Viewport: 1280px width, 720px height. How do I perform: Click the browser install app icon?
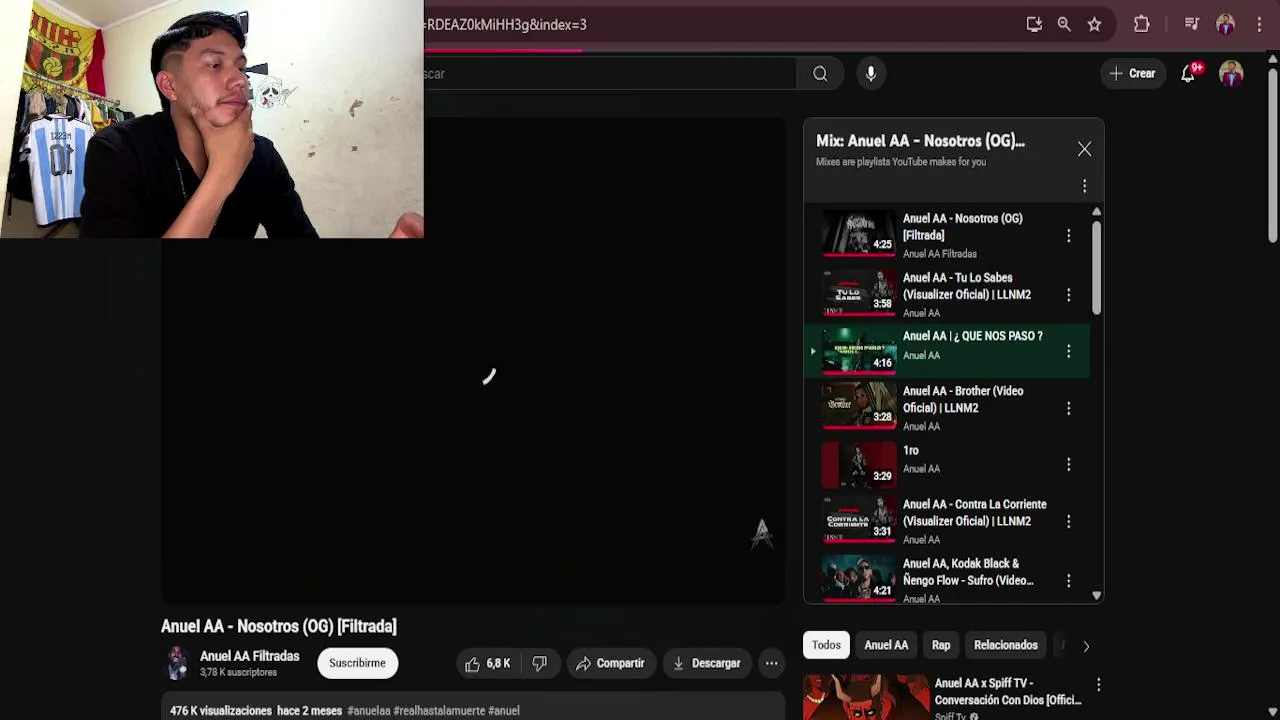[x=1034, y=24]
